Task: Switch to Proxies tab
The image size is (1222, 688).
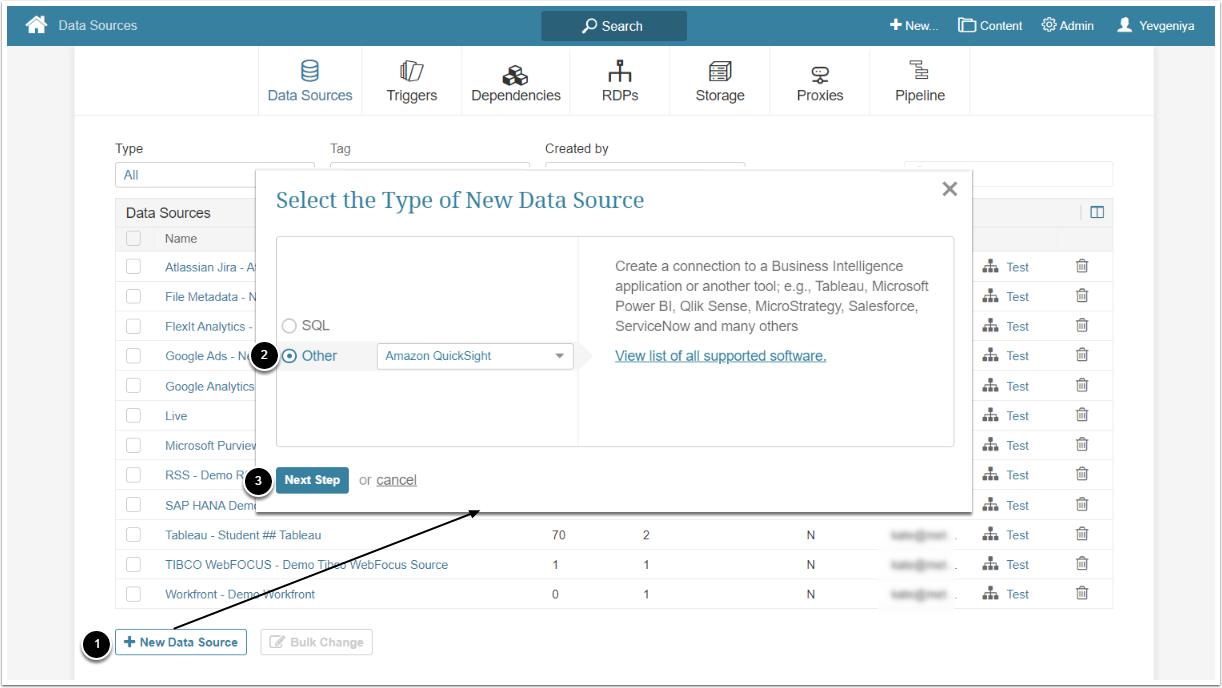Action: point(820,82)
